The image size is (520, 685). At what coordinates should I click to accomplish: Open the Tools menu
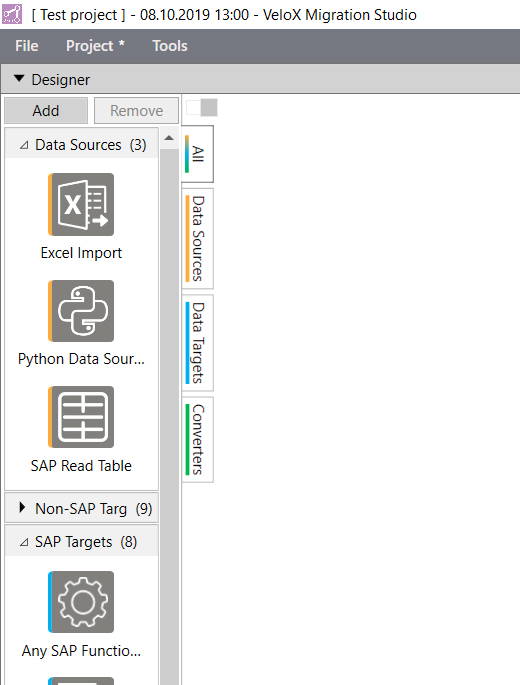pyautogui.click(x=170, y=46)
